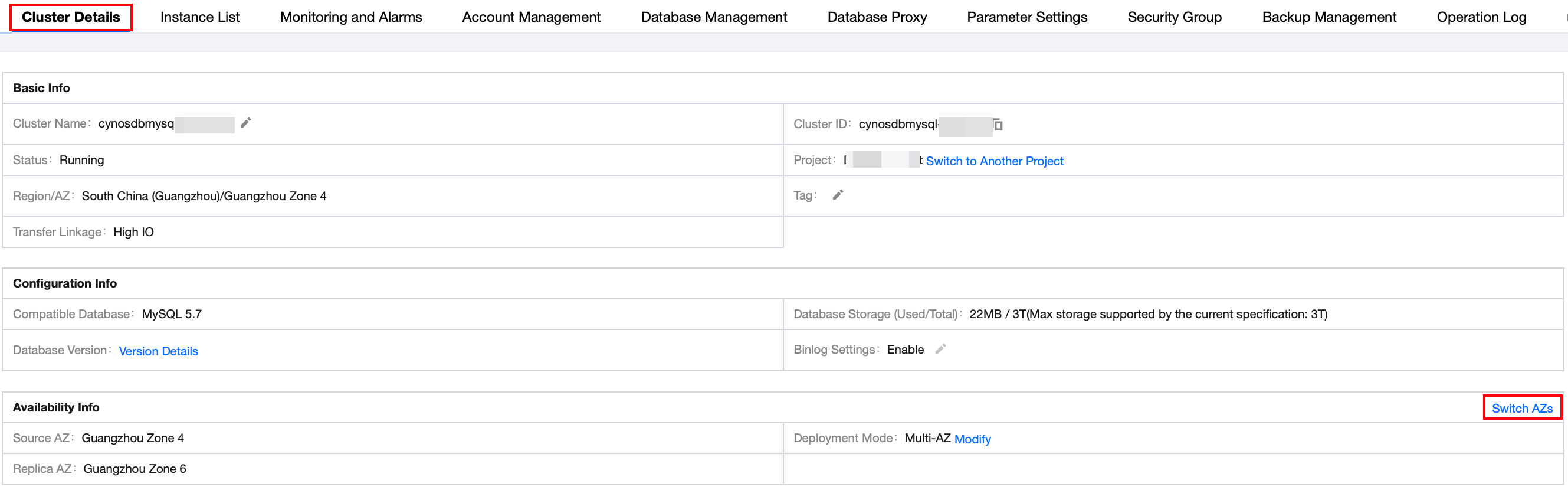Switch to Backup Management tab

tap(1328, 17)
